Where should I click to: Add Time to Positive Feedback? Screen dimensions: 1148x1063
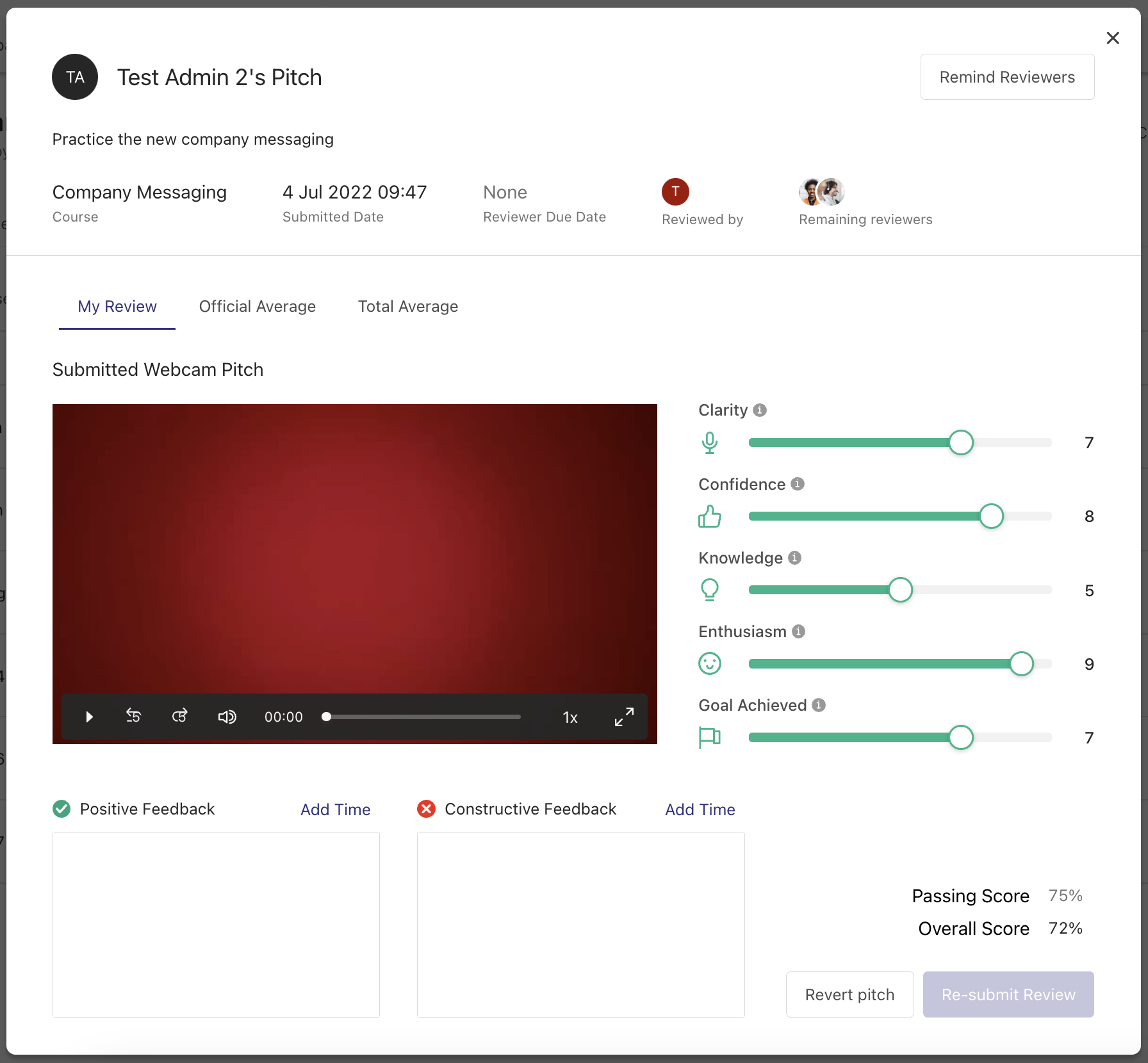(x=335, y=809)
